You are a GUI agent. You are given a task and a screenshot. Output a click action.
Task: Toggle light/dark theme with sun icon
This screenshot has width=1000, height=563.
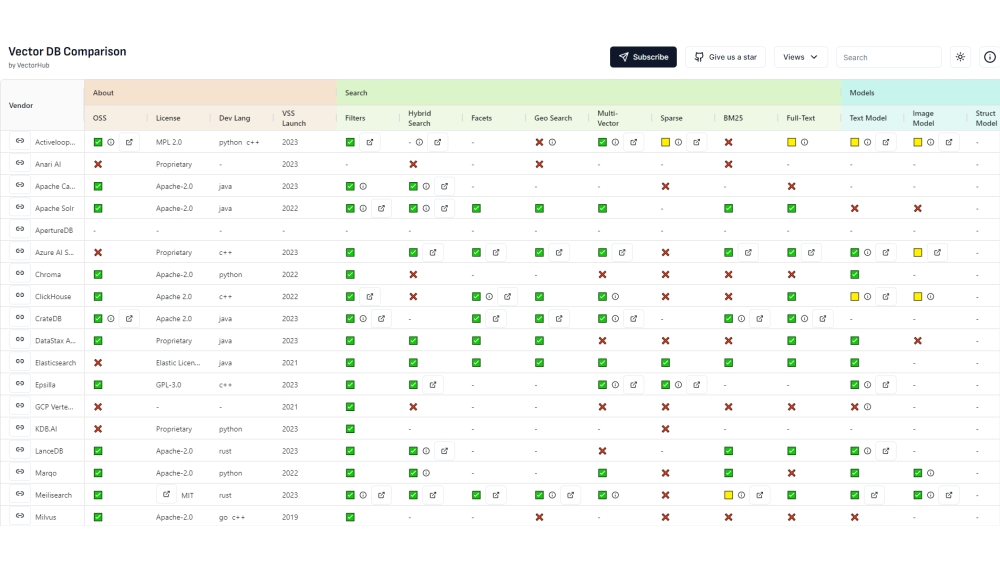tap(960, 57)
